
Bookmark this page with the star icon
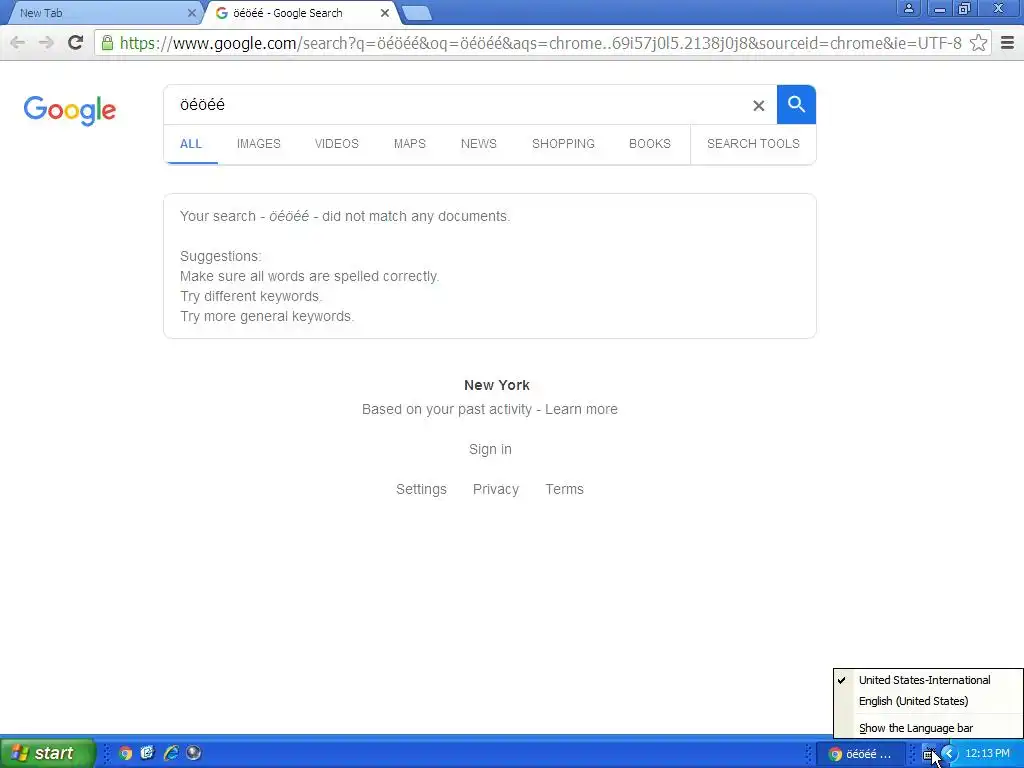(x=978, y=43)
